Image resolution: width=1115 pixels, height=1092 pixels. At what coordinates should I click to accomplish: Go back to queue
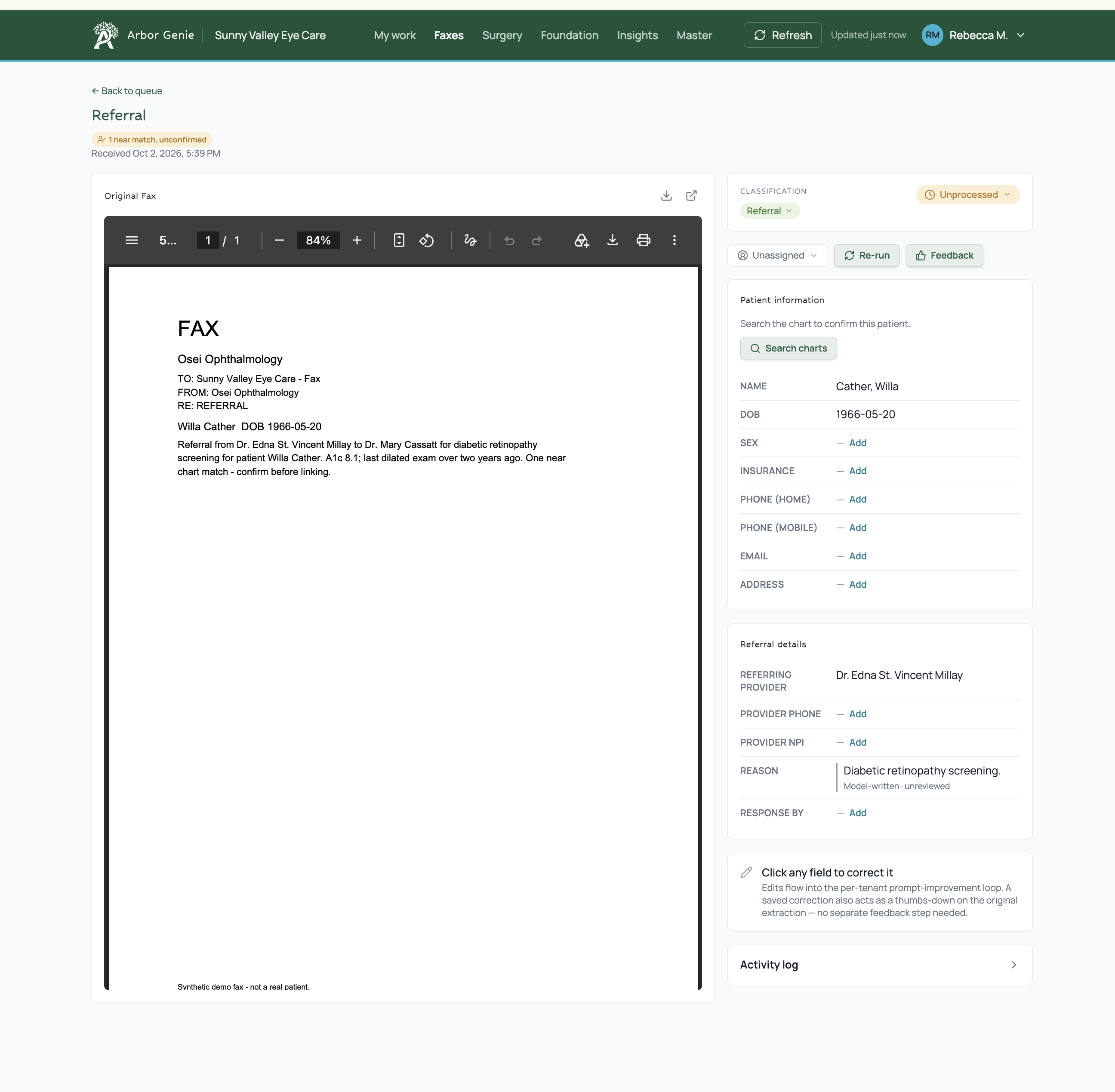[127, 91]
